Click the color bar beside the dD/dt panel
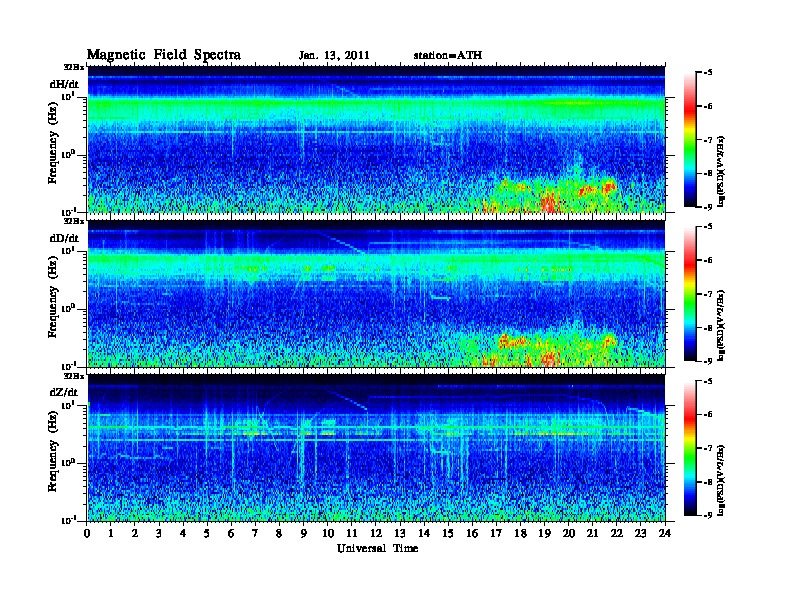792x612 pixels. click(x=690, y=294)
